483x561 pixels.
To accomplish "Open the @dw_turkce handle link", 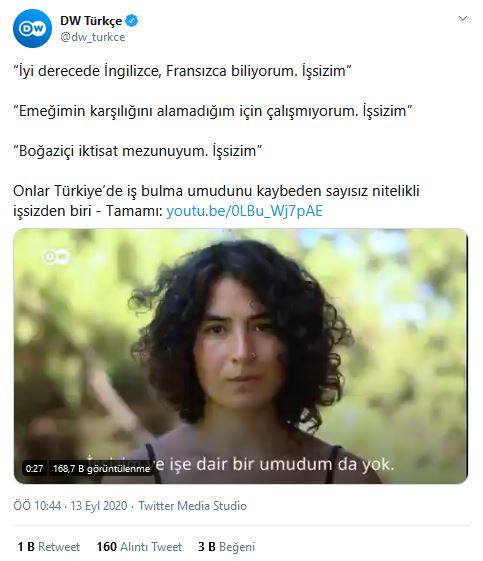I will tap(93, 37).
